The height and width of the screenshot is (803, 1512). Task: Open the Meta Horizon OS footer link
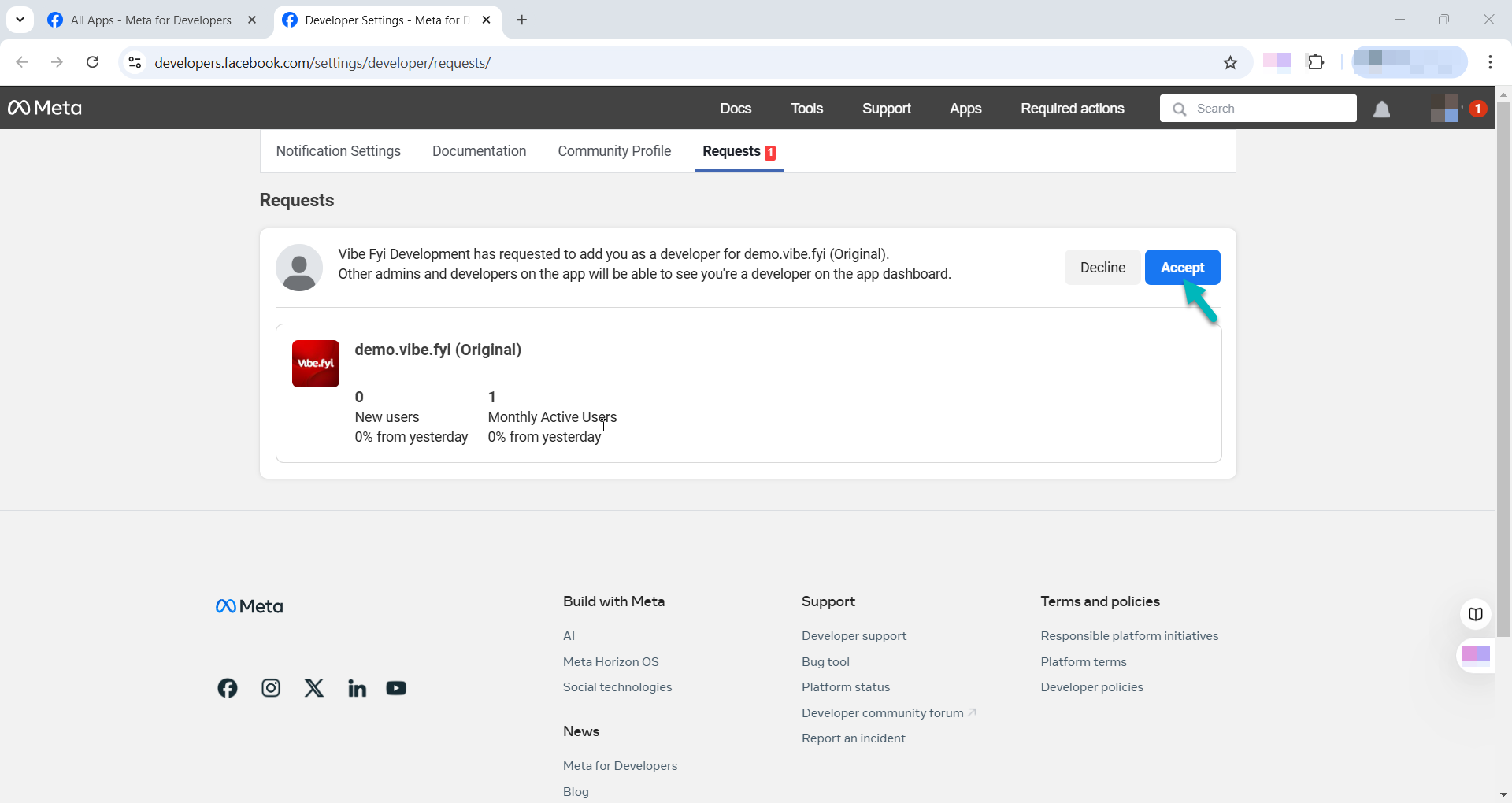pyautogui.click(x=611, y=662)
